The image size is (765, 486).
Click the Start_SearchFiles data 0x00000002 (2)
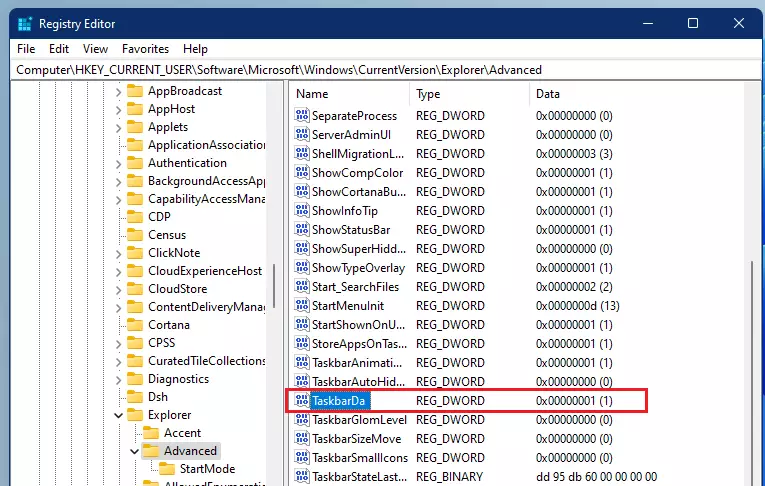(574, 287)
